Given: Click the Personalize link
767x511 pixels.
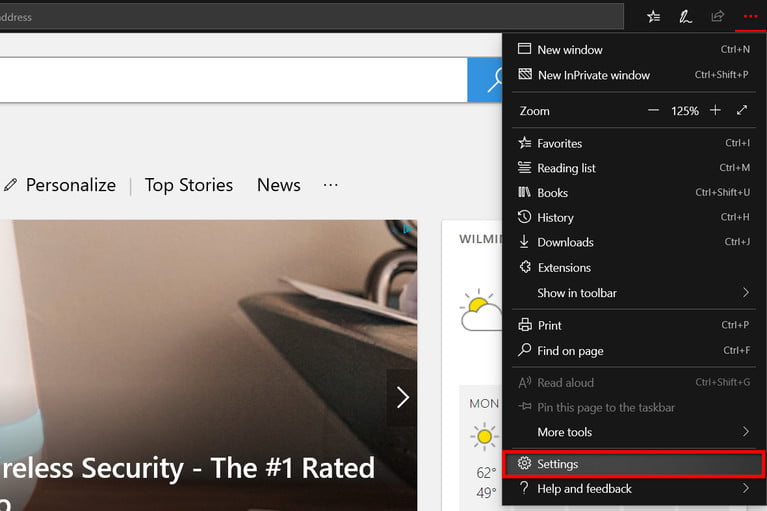Looking at the screenshot, I should click(x=71, y=185).
